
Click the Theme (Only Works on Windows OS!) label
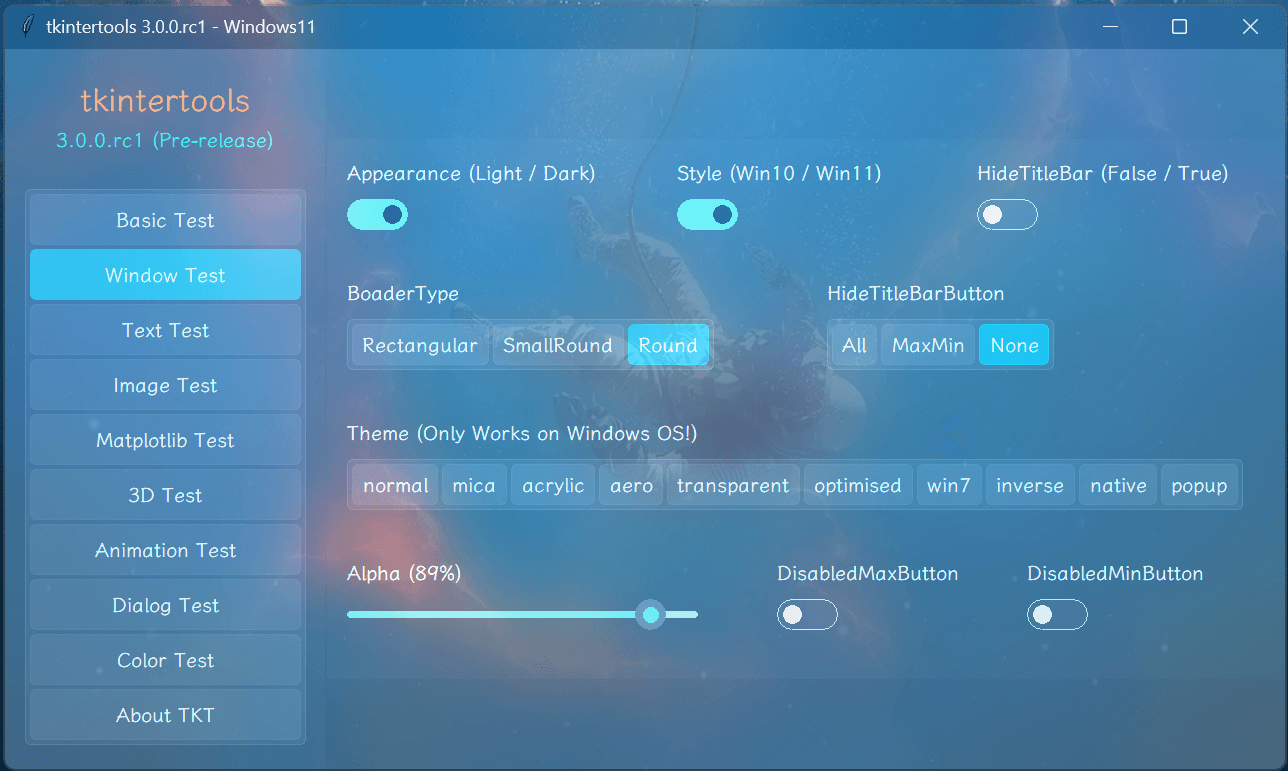522,433
